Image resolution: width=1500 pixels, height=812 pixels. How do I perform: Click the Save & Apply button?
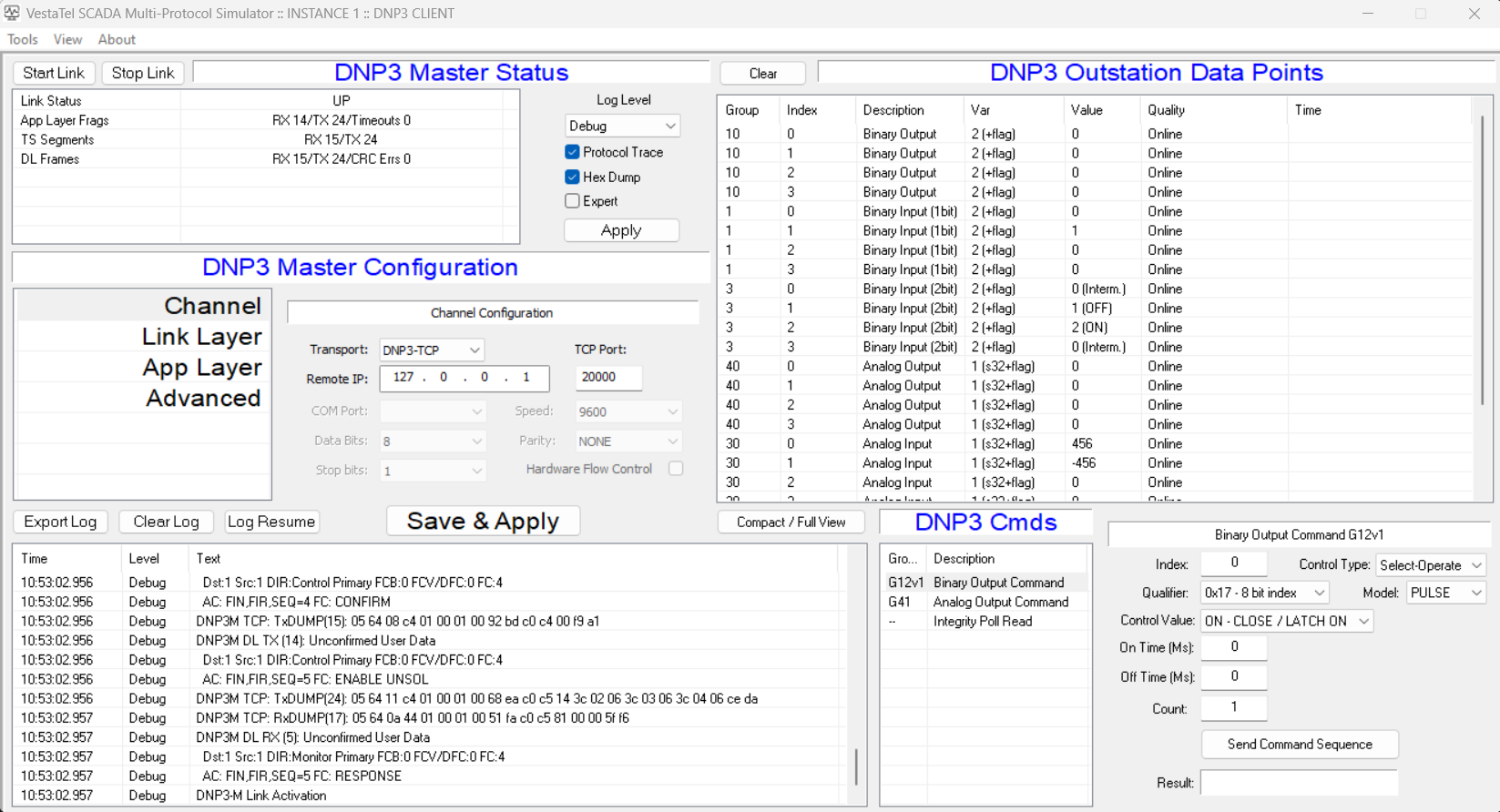click(483, 522)
